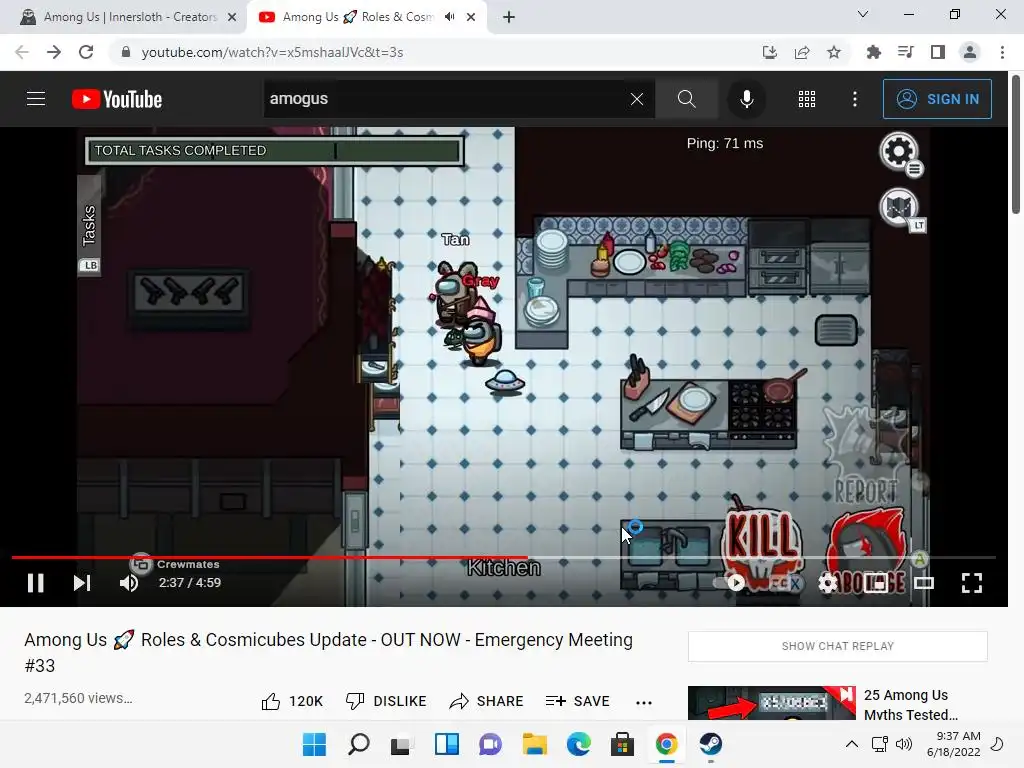Viewport: 1024px width, 768px height.
Task: Open the YouTube apps grid
Action: pos(807,99)
